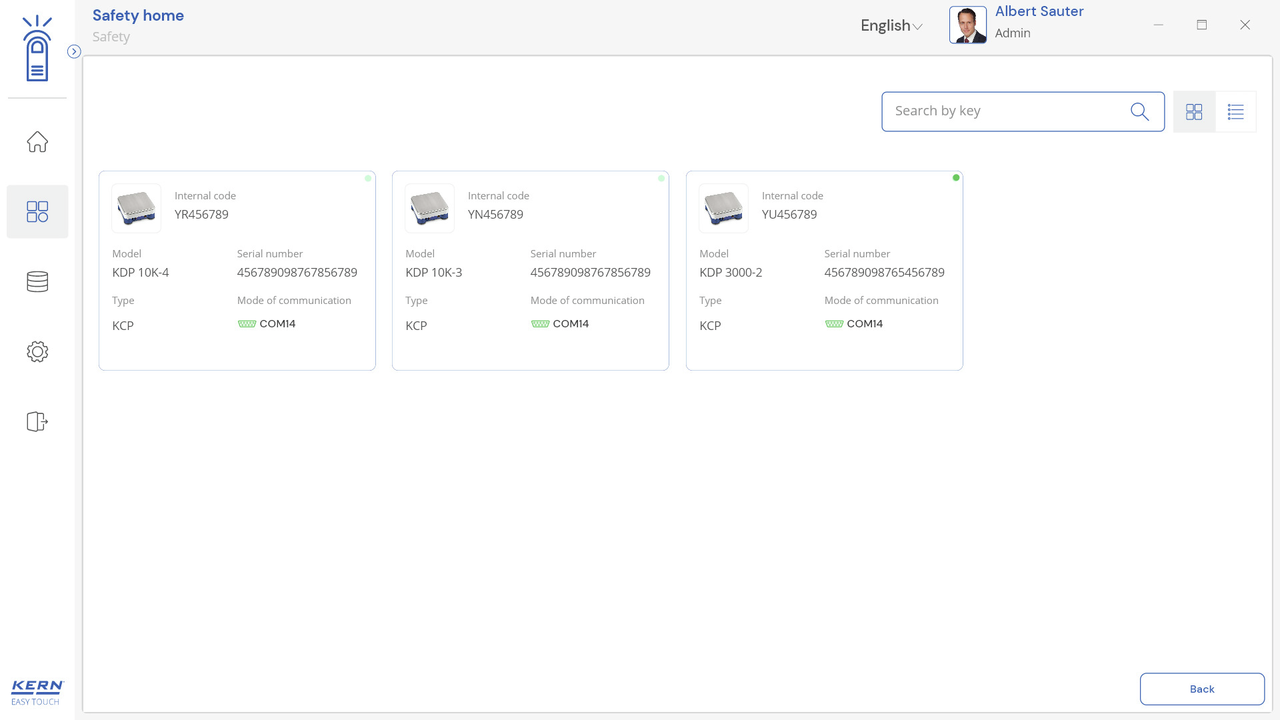Click the Back button
The image size is (1280, 720).
[1202, 689]
